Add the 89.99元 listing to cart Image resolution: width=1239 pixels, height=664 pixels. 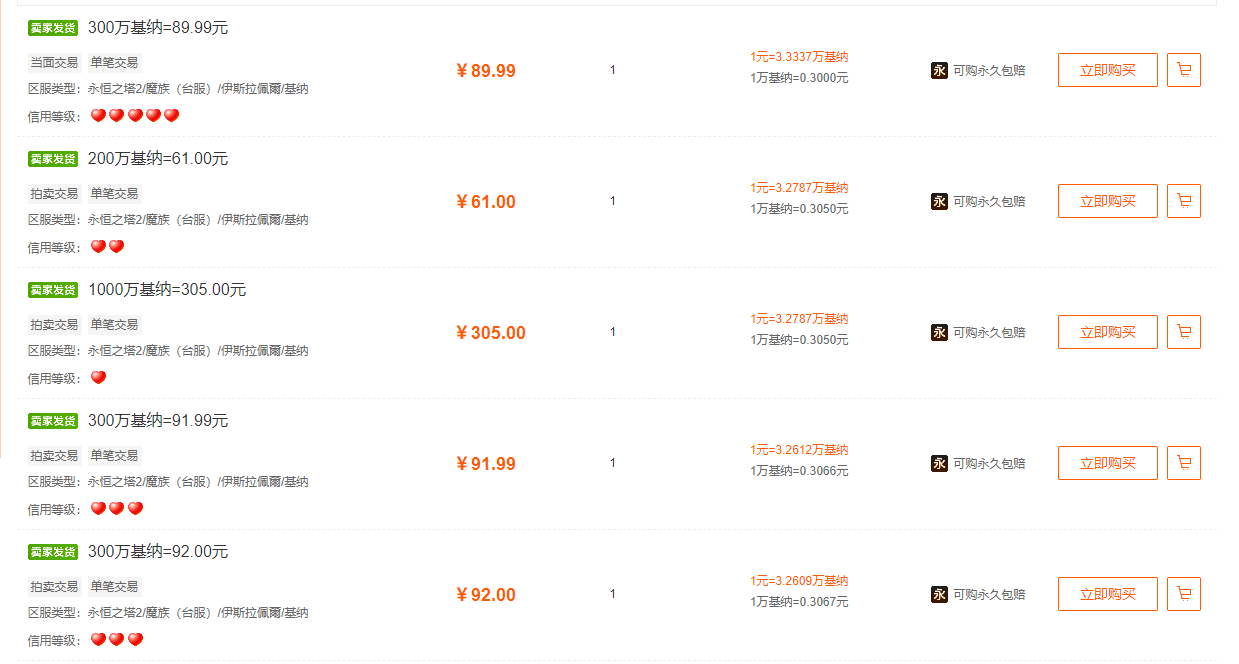click(1184, 70)
